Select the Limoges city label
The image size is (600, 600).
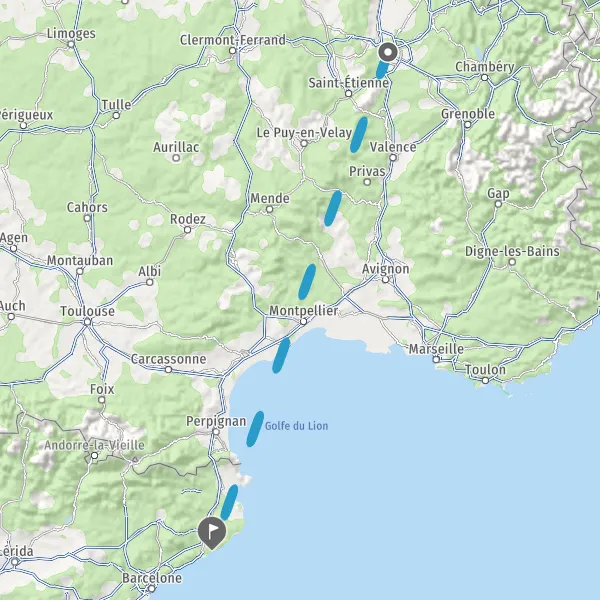coord(71,33)
